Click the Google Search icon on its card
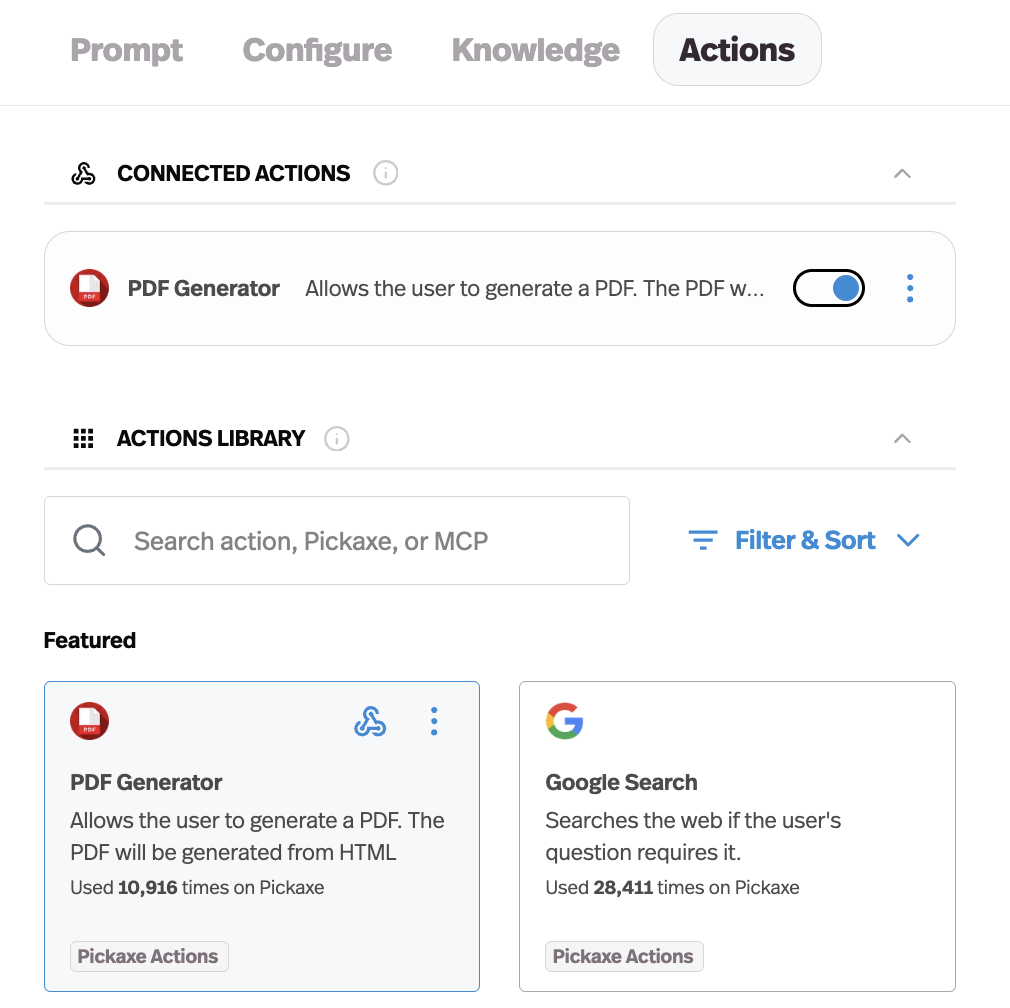 coord(564,720)
